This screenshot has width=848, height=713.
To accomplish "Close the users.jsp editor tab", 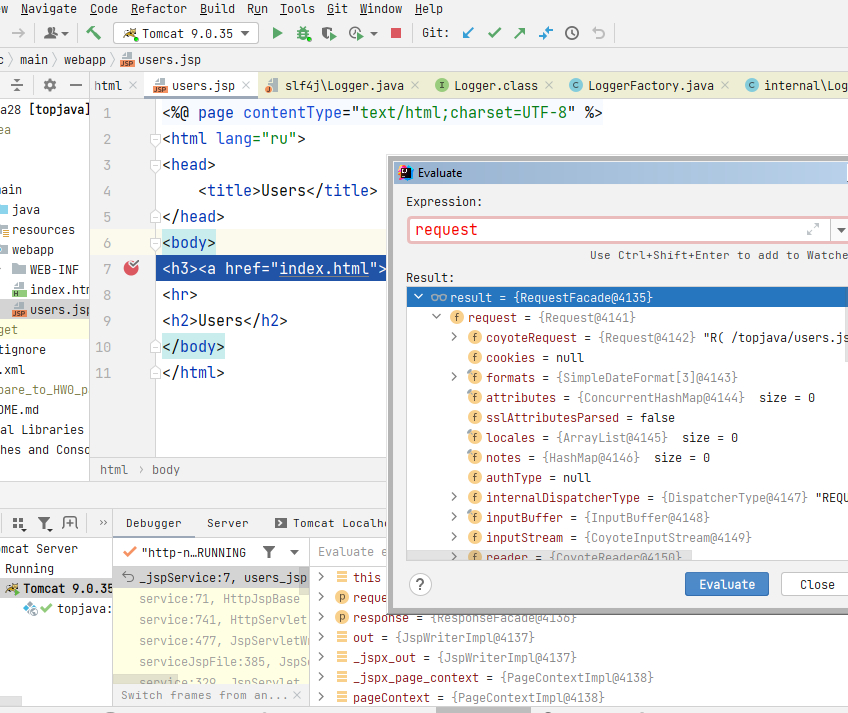I will coord(246,85).
